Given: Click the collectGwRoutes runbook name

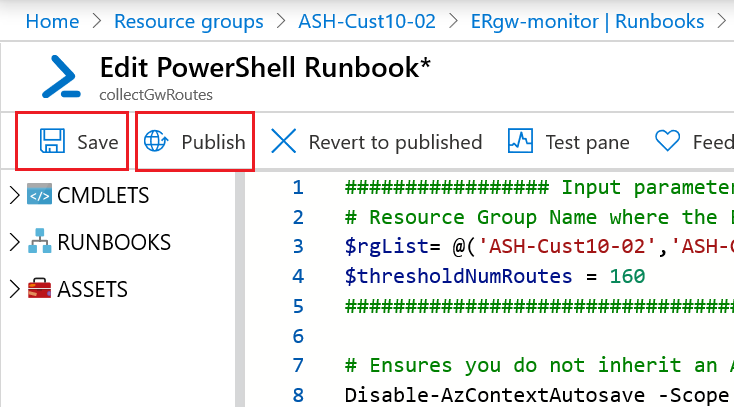Looking at the screenshot, I should pyautogui.click(x=156, y=95).
